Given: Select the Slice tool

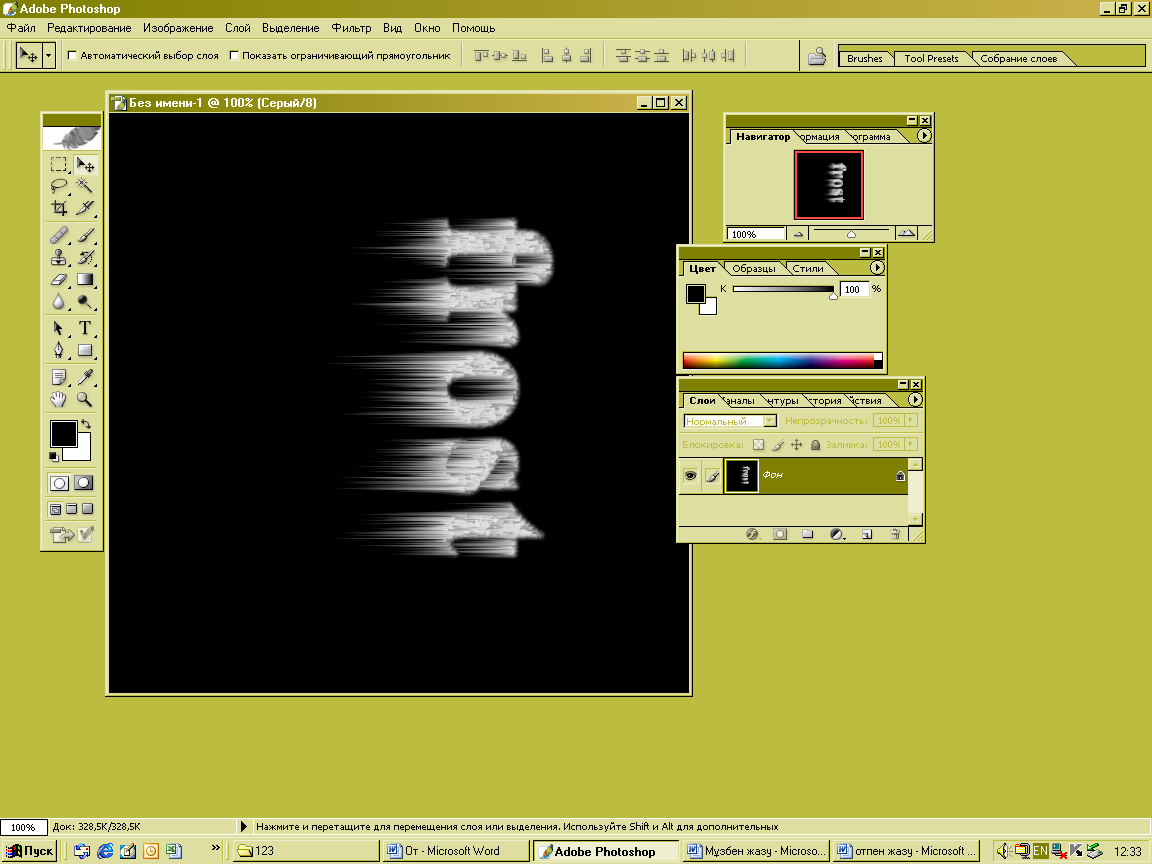Looking at the screenshot, I should click(x=85, y=208).
